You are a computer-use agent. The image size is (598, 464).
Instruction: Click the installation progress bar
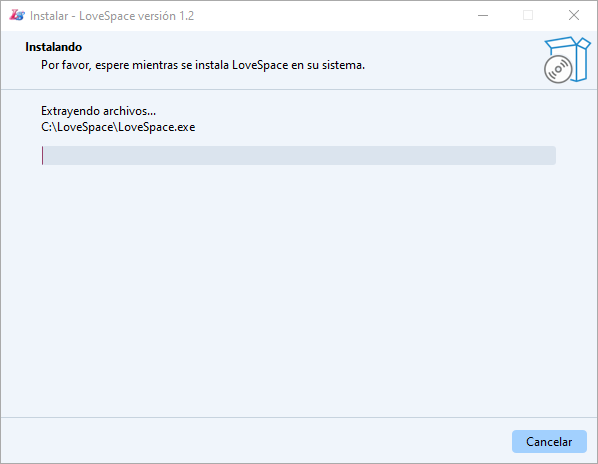click(299, 156)
